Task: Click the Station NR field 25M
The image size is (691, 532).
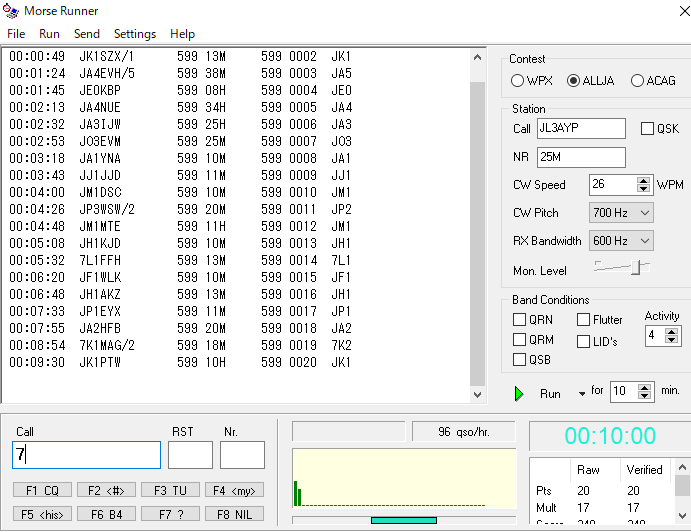Action: pyautogui.click(x=581, y=157)
